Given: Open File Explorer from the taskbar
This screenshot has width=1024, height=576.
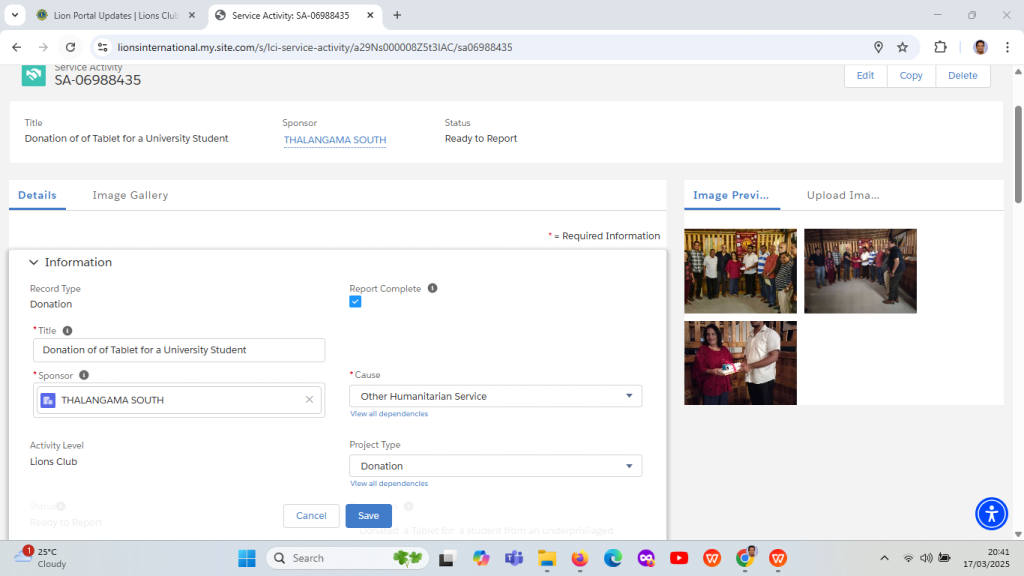Looking at the screenshot, I should (x=547, y=558).
